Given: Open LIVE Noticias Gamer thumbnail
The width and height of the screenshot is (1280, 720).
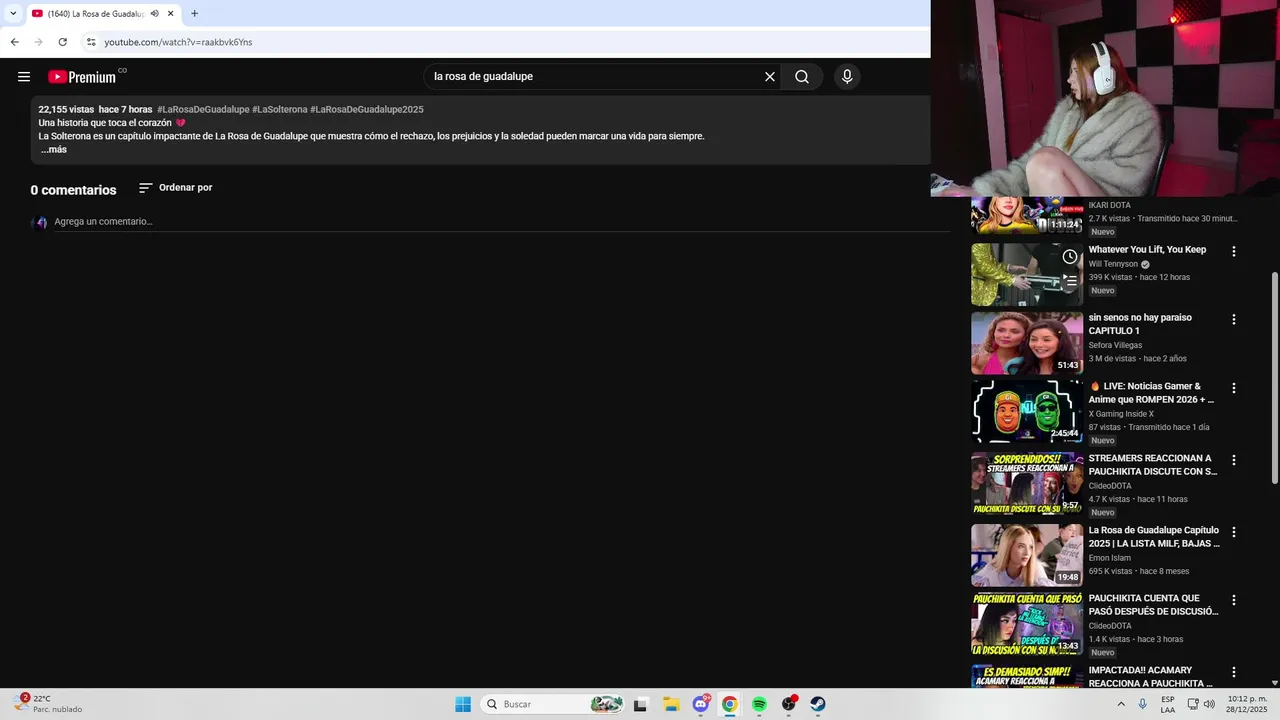Looking at the screenshot, I should click(1027, 411).
